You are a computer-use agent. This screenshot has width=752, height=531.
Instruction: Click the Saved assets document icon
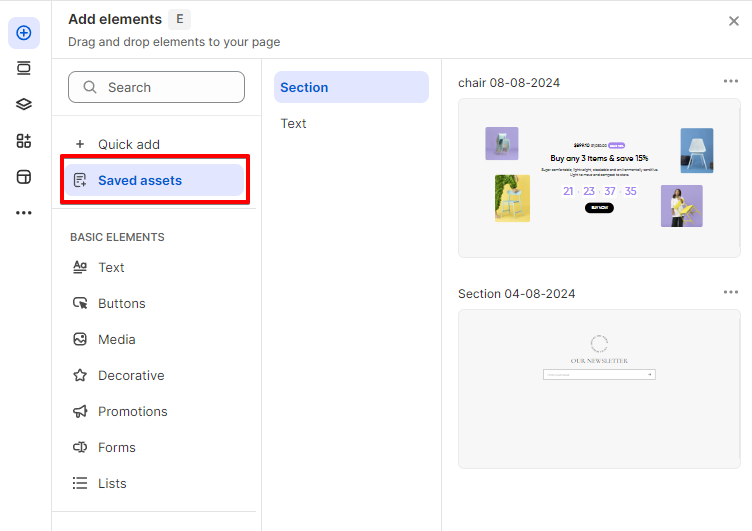(80, 180)
